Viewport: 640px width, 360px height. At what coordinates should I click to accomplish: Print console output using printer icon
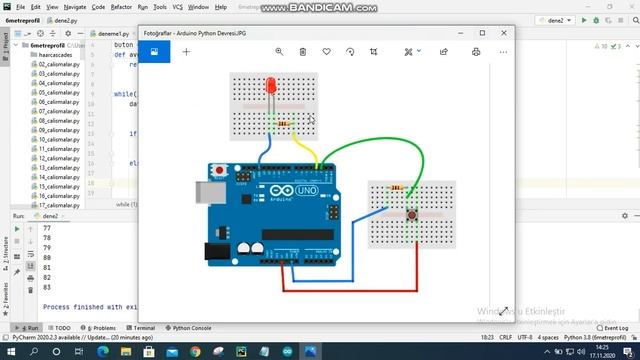(x=30, y=278)
